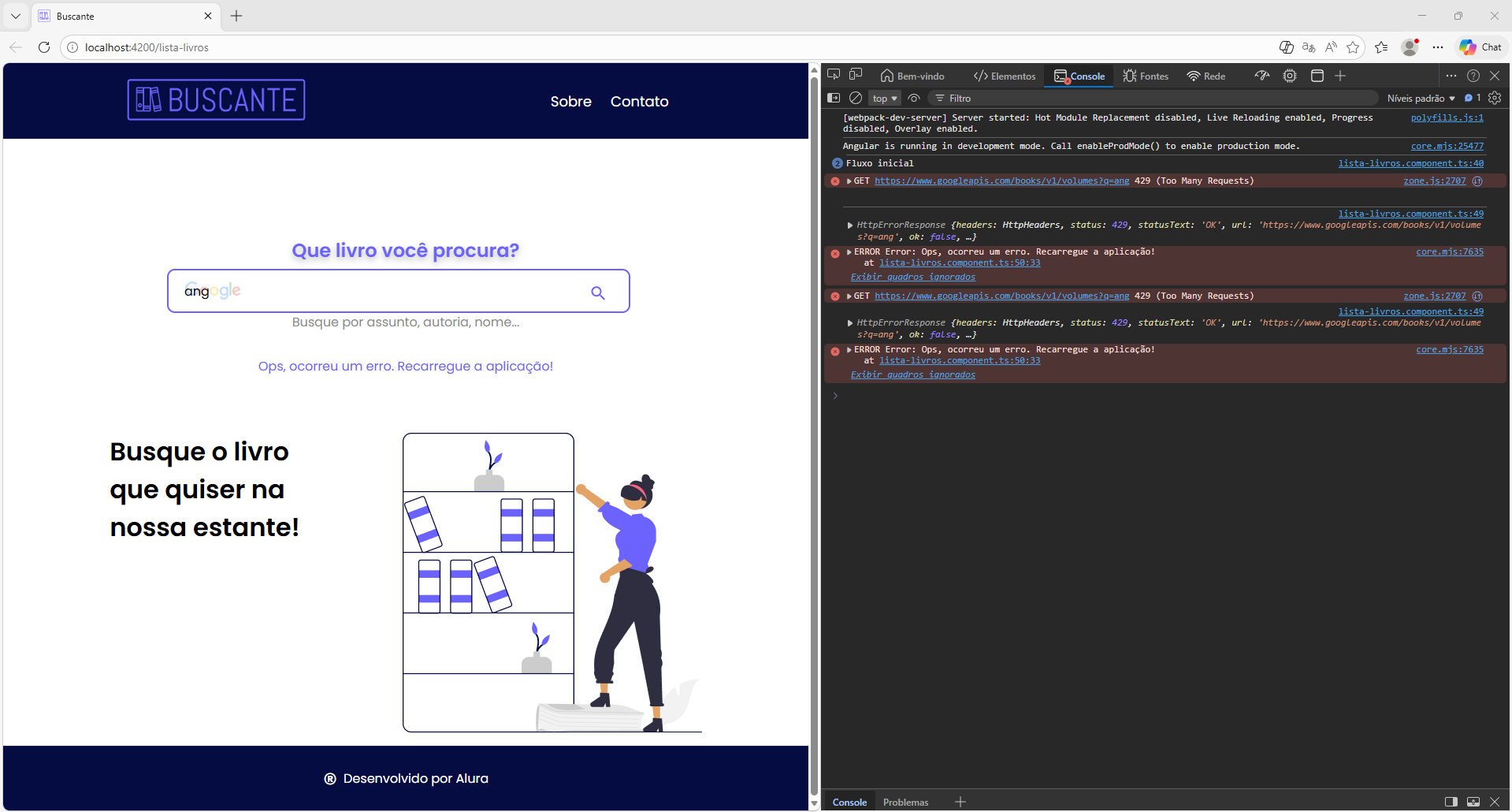The width and height of the screenshot is (1512, 812).
Task: Click the address bar URL localhost:4200/lista-livros
Action: point(147,47)
